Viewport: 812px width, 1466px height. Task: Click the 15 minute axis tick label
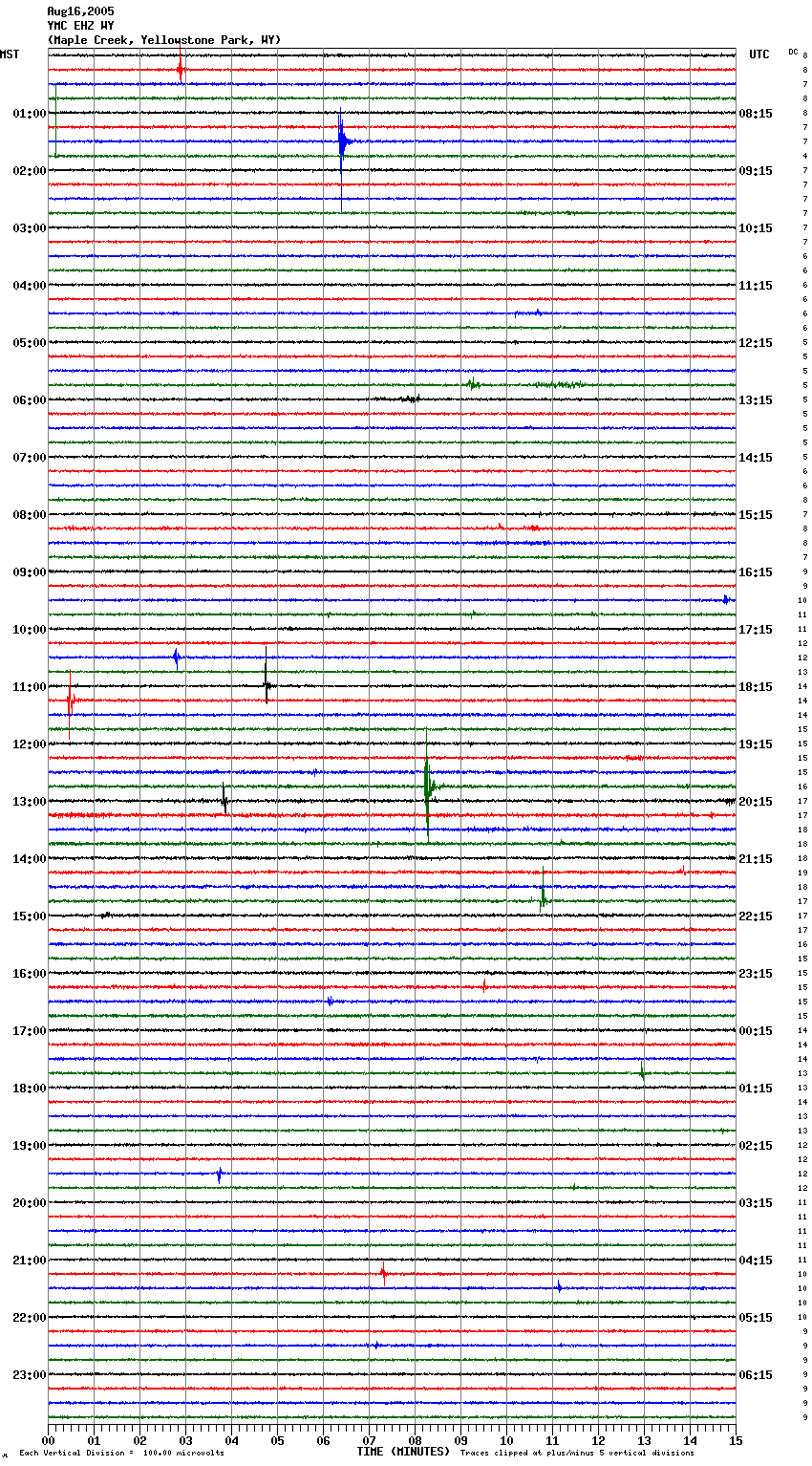tap(736, 1440)
